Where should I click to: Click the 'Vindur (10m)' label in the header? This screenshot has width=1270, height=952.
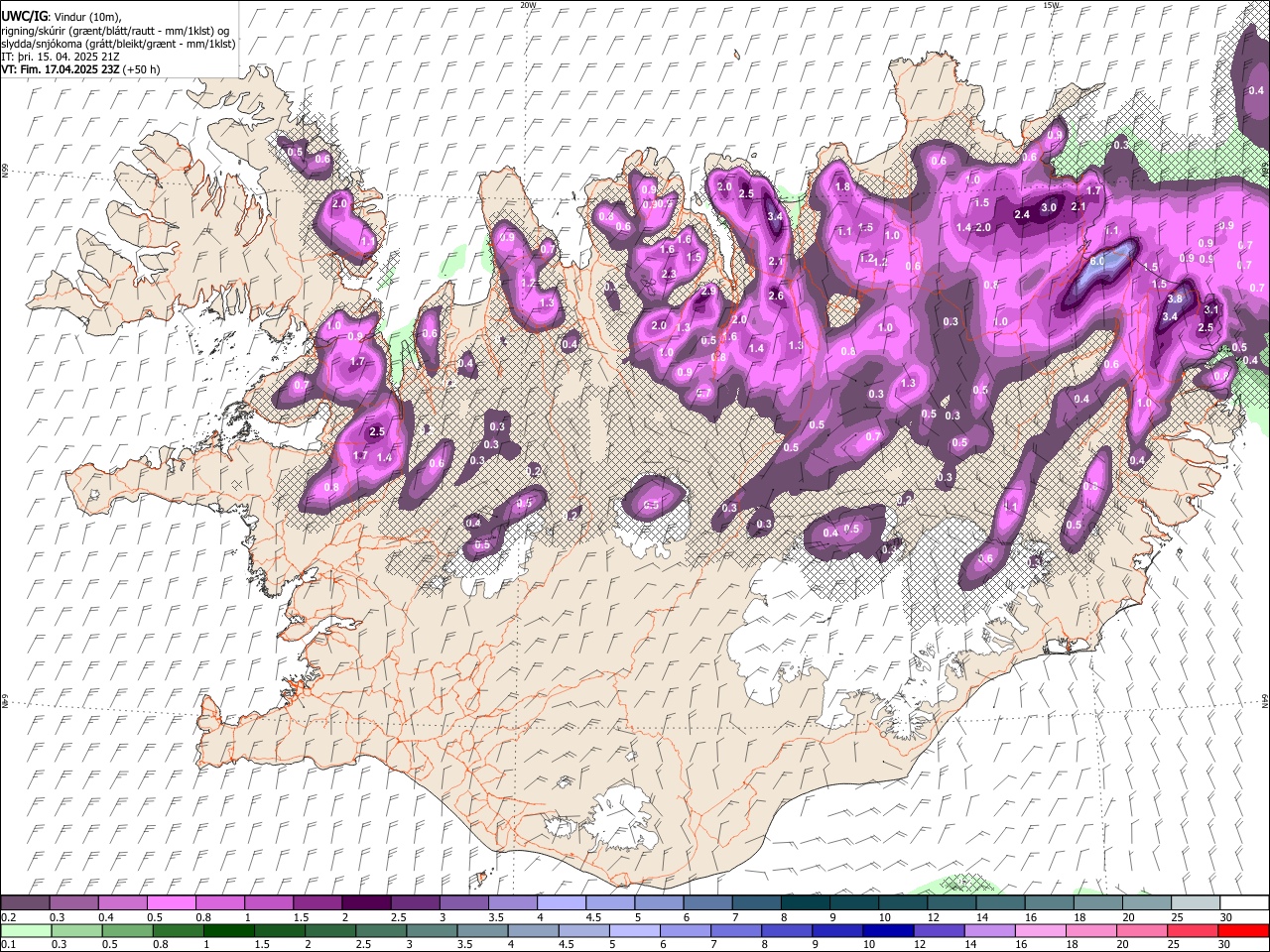(88, 17)
